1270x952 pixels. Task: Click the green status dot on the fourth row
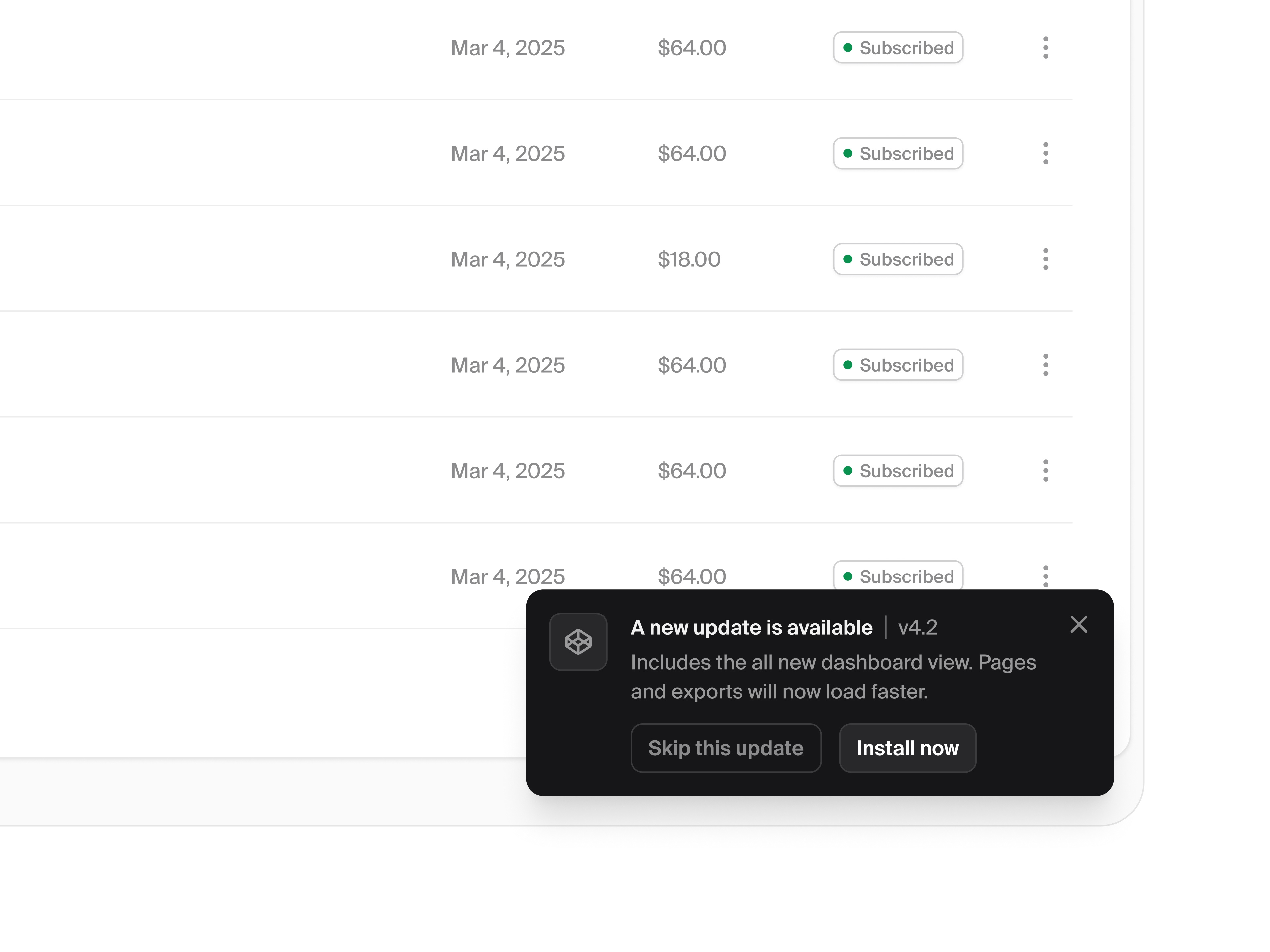849,365
